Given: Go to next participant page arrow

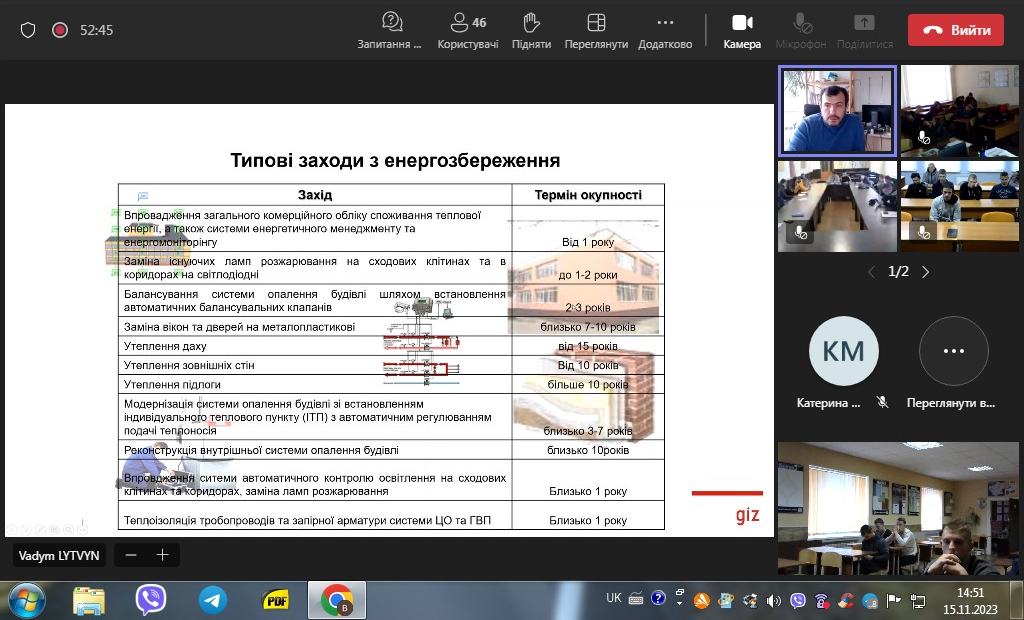Looking at the screenshot, I should (x=926, y=272).
